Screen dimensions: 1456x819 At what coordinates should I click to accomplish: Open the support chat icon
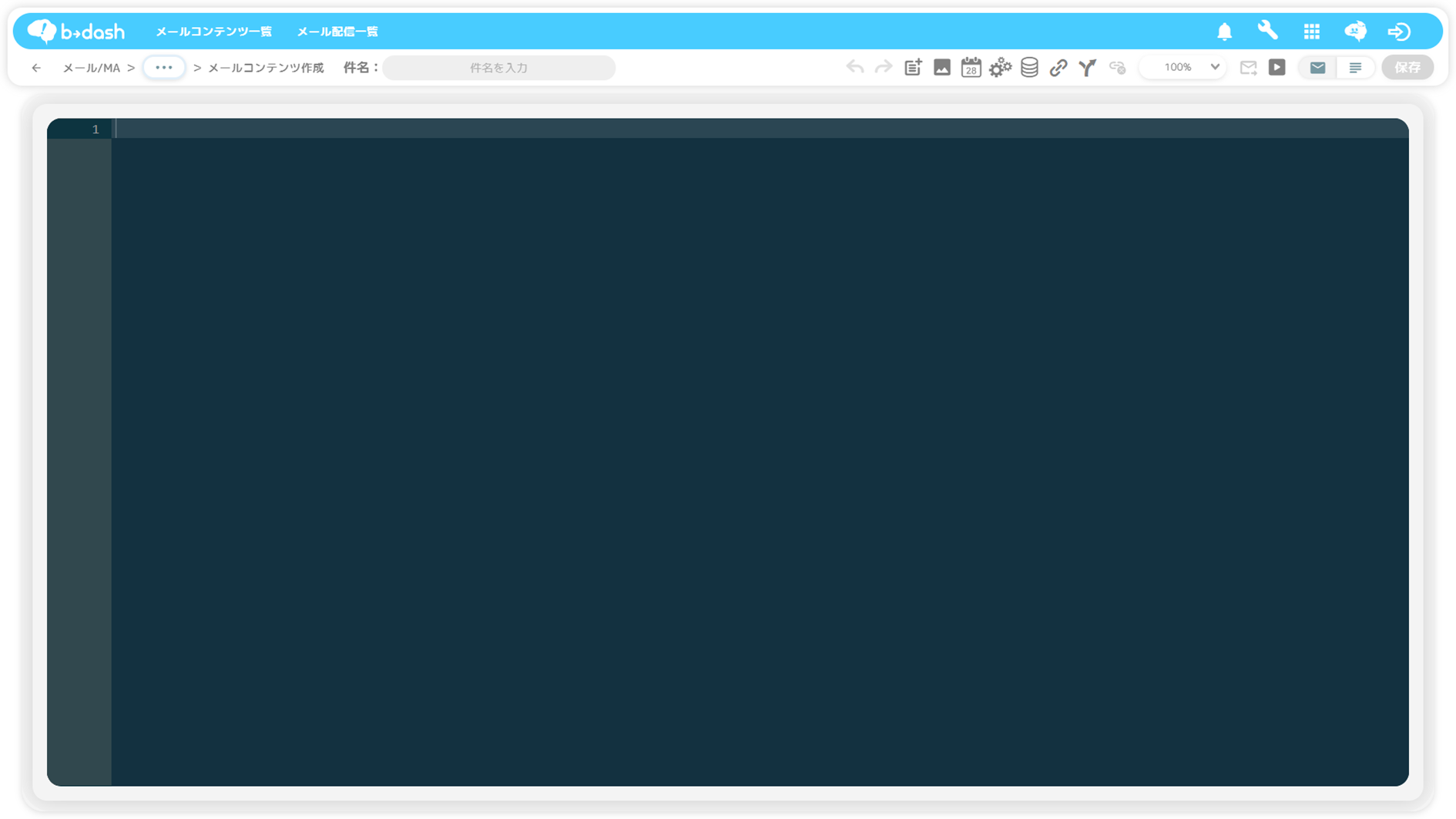pyautogui.click(x=1355, y=31)
